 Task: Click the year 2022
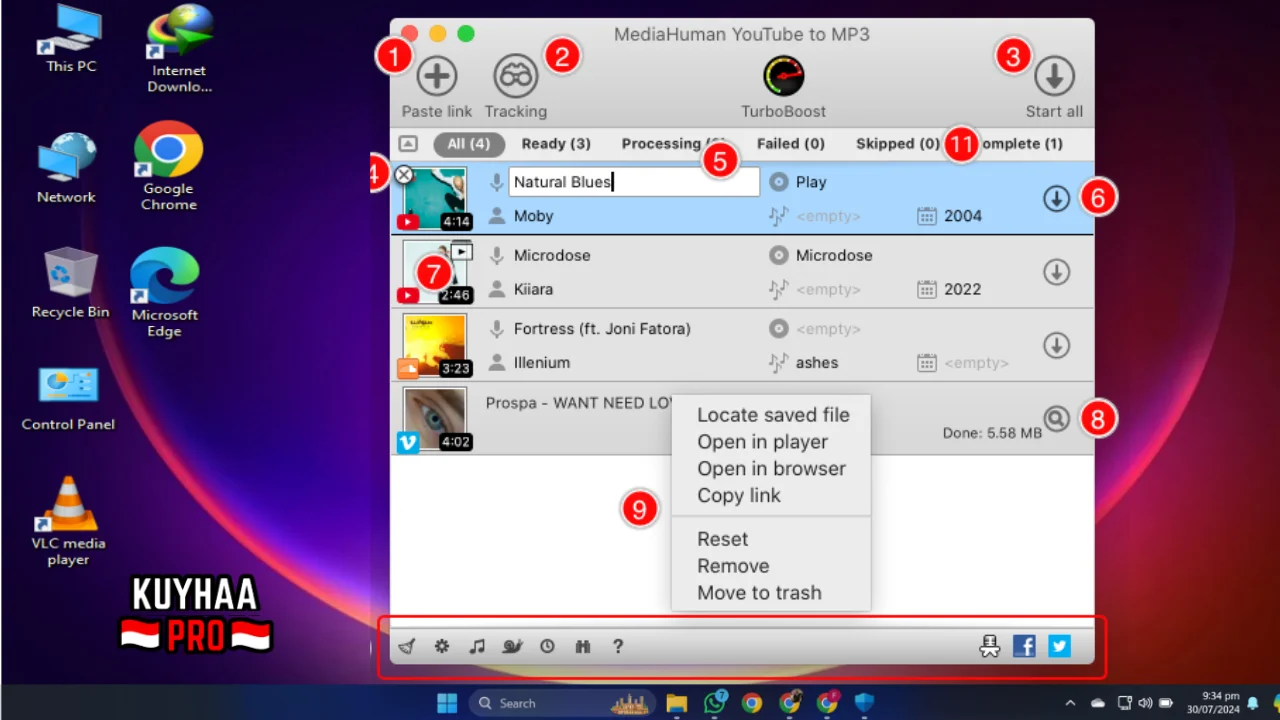click(x=963, y=289)
